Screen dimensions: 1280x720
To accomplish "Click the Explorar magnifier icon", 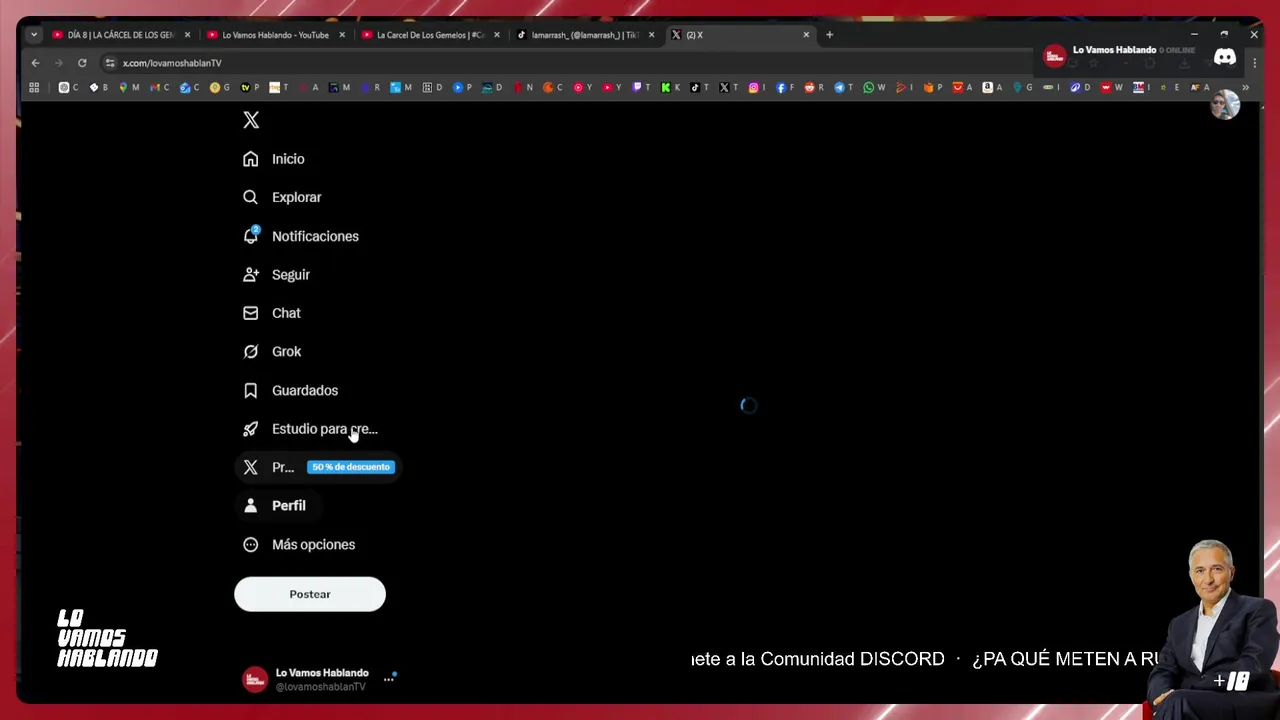I will point(250,197).
